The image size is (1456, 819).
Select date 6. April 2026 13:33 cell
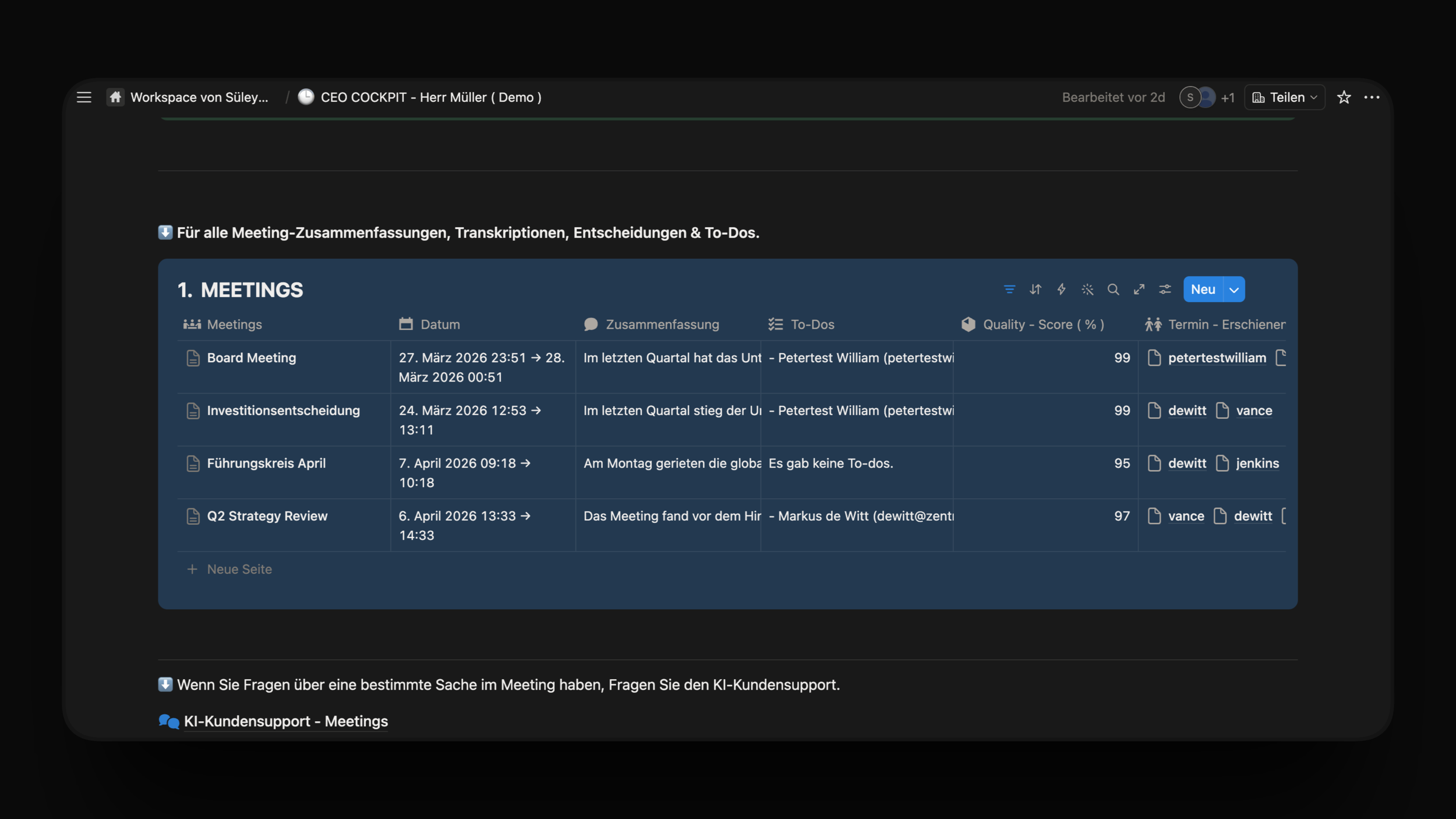(483, 525)
